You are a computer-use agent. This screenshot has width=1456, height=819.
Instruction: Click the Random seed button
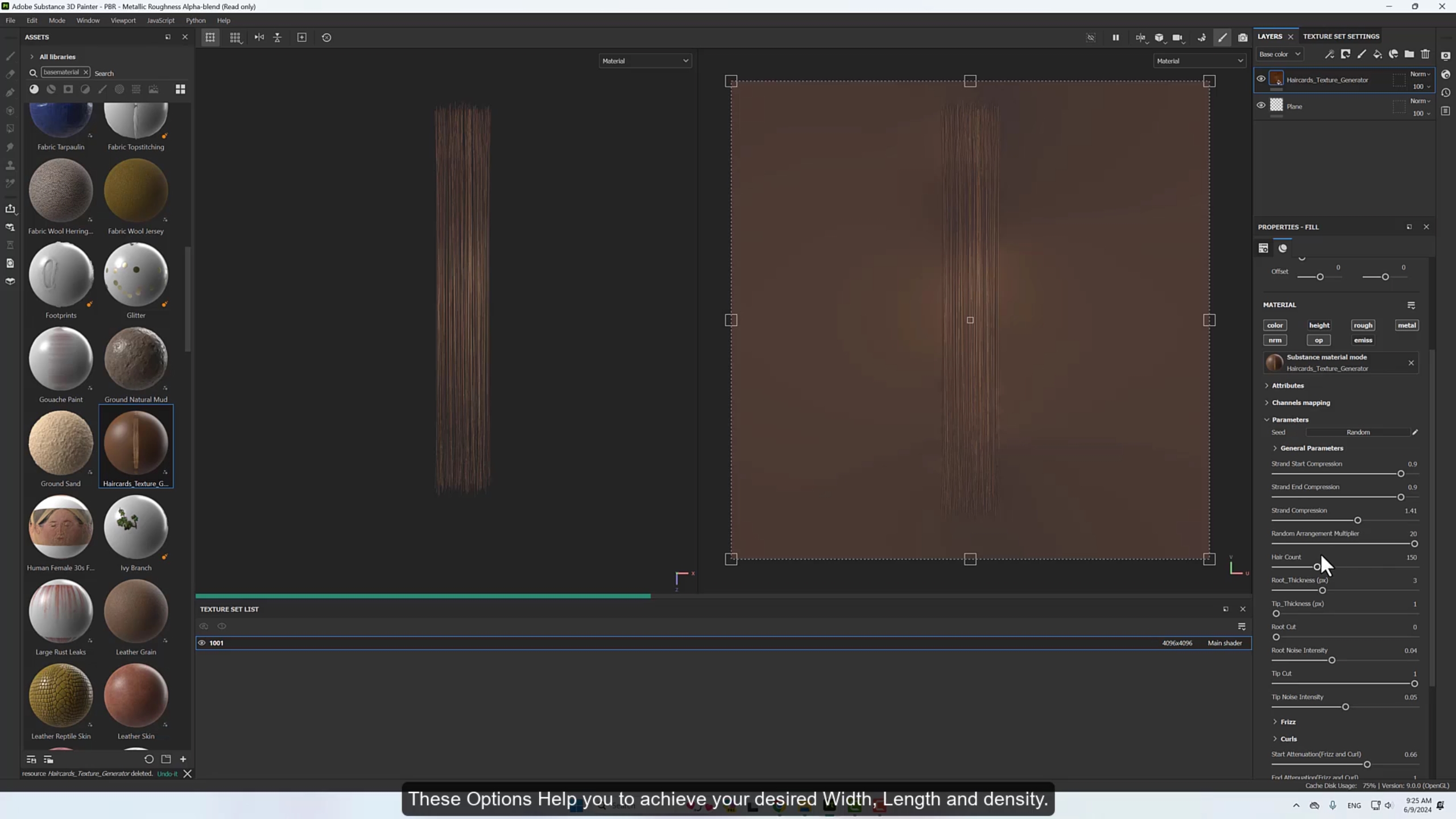1358,432
